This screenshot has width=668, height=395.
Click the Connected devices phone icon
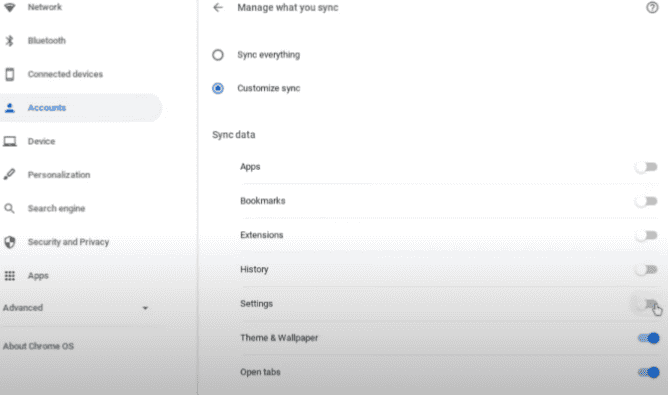[x=9, y=74]
